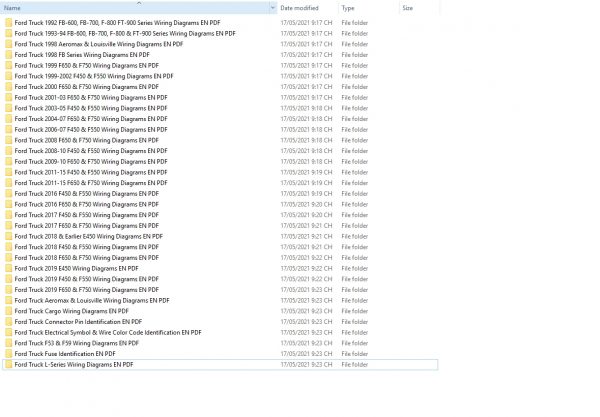Click folder icon of 2001-03 F650 & F750
The image size is (600, 417).
(x=9, y=98)
